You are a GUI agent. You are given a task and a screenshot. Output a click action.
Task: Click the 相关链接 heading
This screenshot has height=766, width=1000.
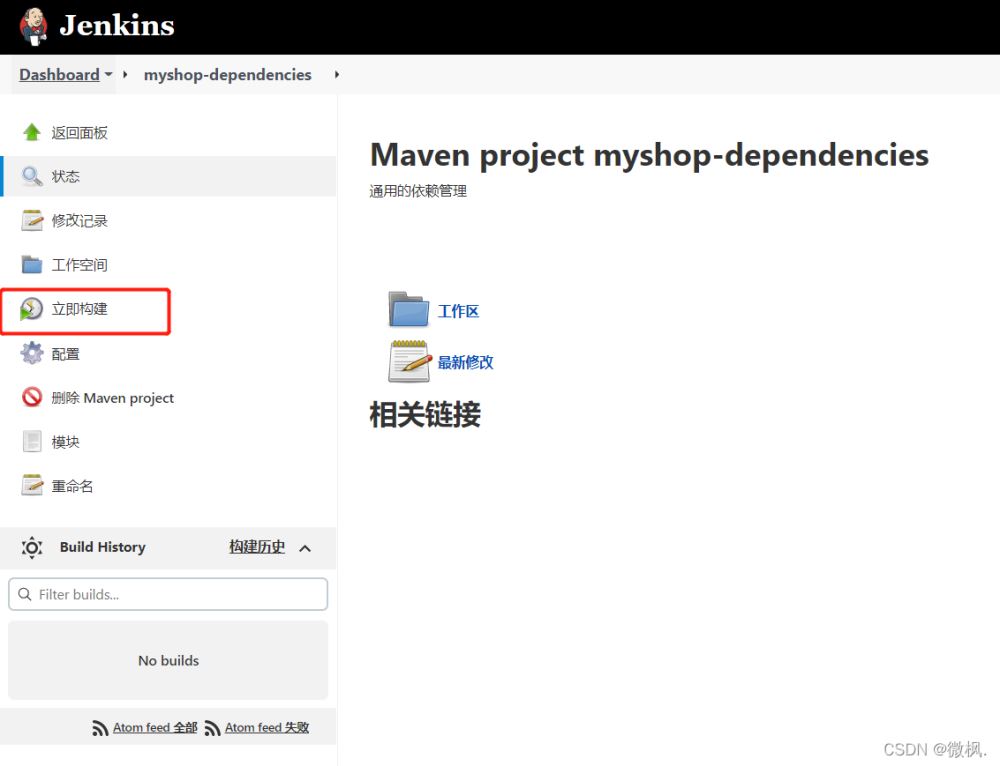(x=425, y=415)
